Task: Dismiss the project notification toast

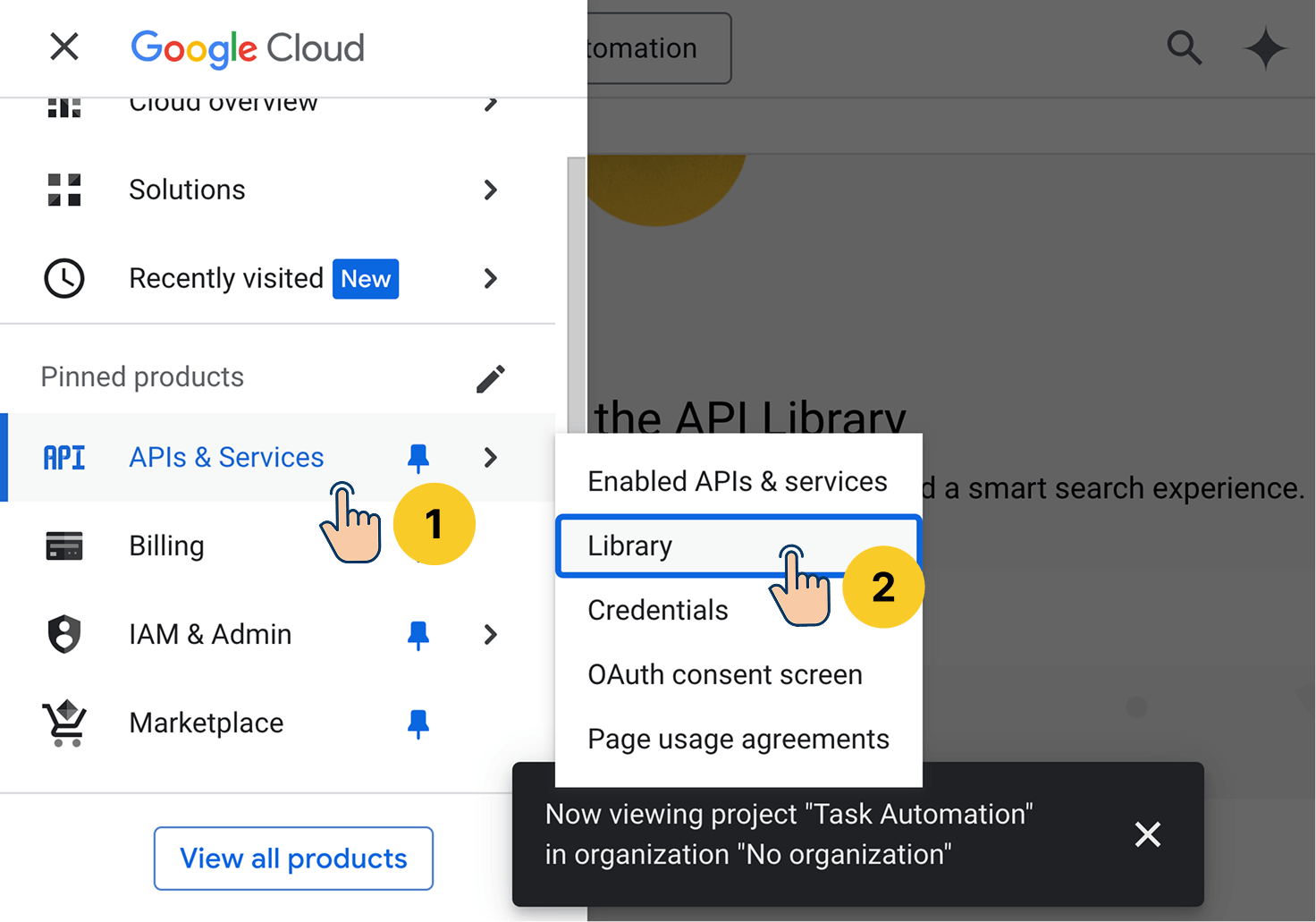Action: [x=1148, y=834]
